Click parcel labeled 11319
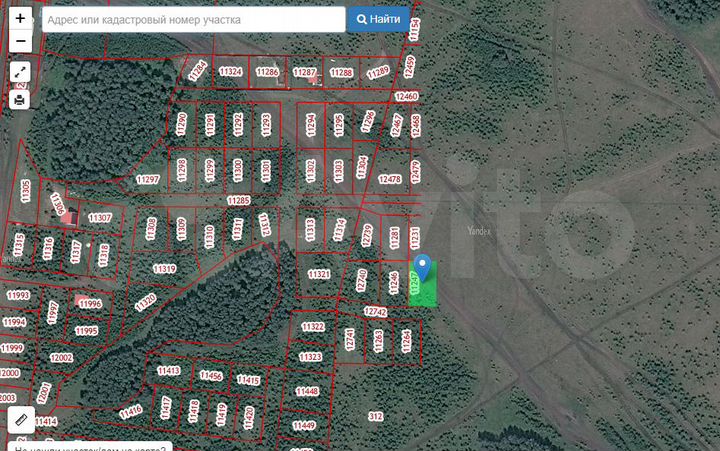Image resolution: width=720 pixels, height=451 pixels. coord(164,269)
